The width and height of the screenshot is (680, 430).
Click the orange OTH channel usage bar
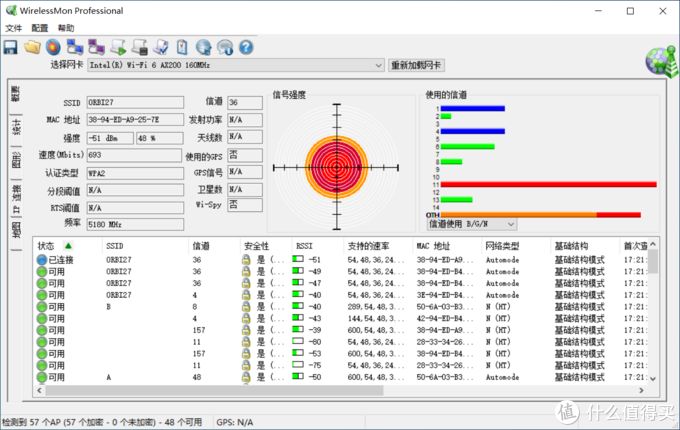coord(519,215)
